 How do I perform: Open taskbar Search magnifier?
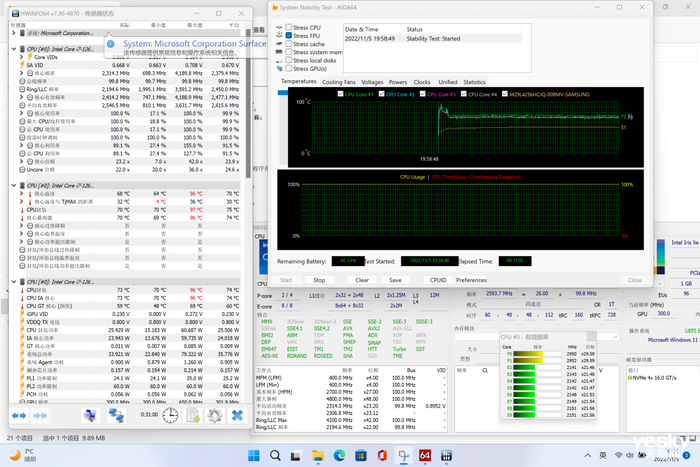(x=275, y=455)
